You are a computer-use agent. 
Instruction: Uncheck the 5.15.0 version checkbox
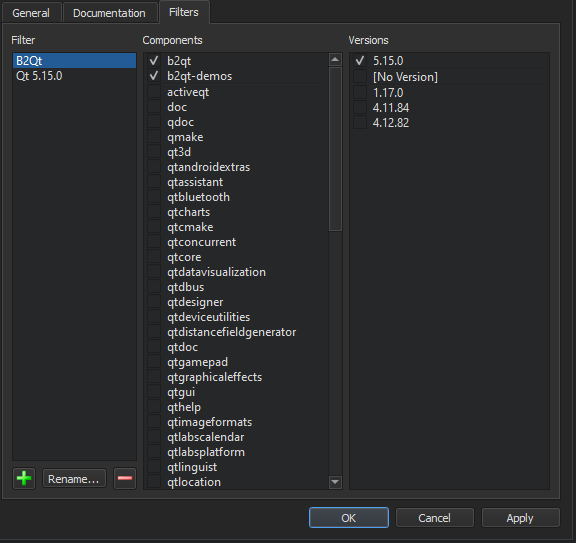click(360, 61)
